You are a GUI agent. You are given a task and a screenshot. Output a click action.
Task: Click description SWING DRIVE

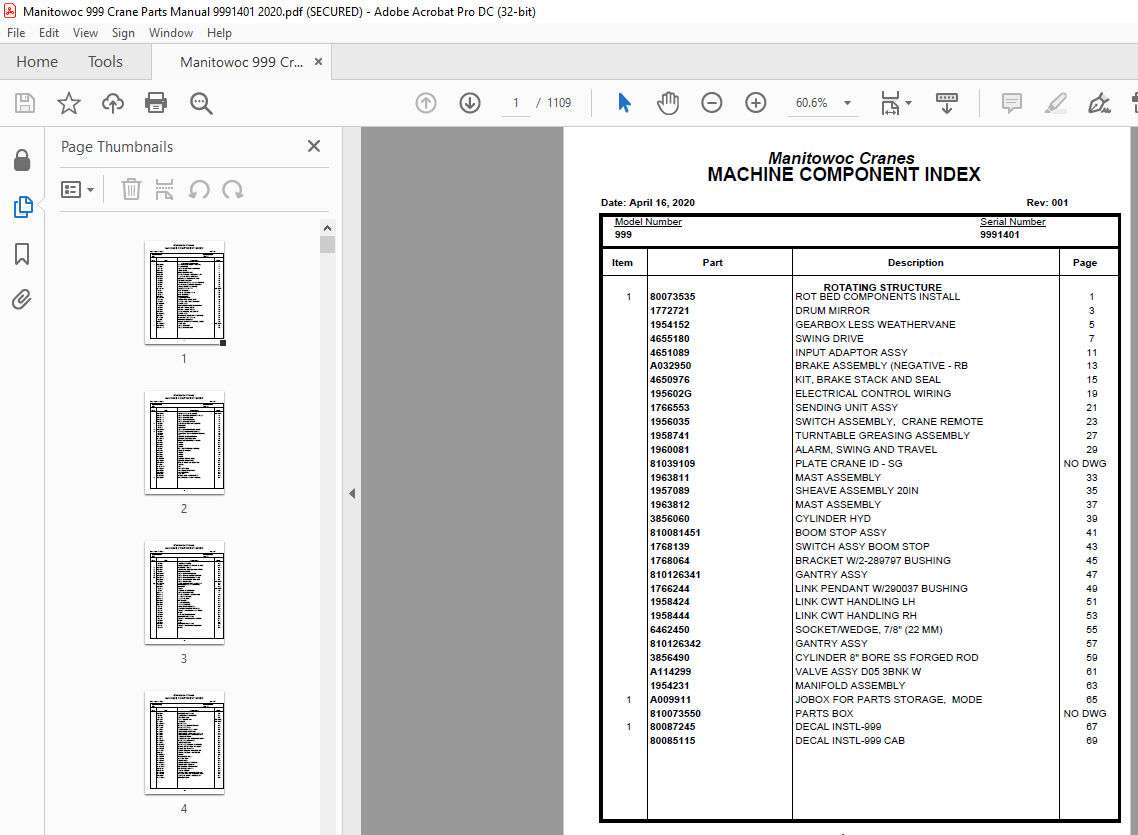(829, 339)
